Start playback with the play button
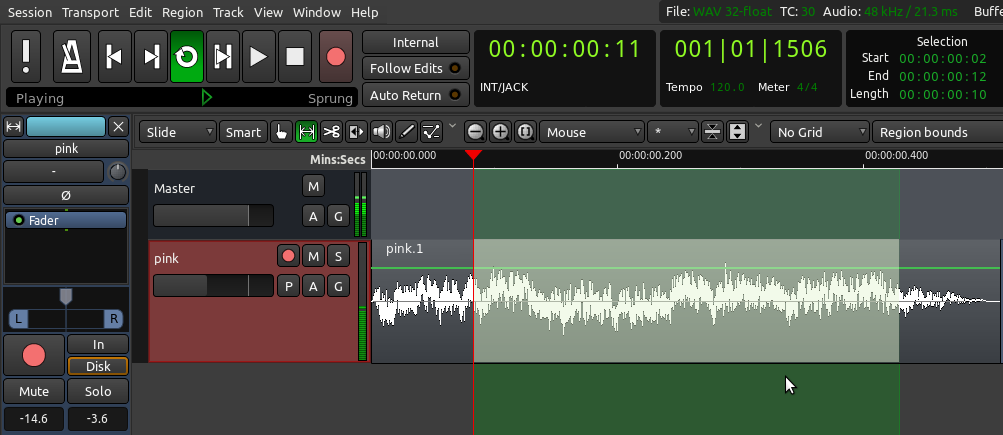The height and width of the screenshot is (435, 1003). pos(258,56)
